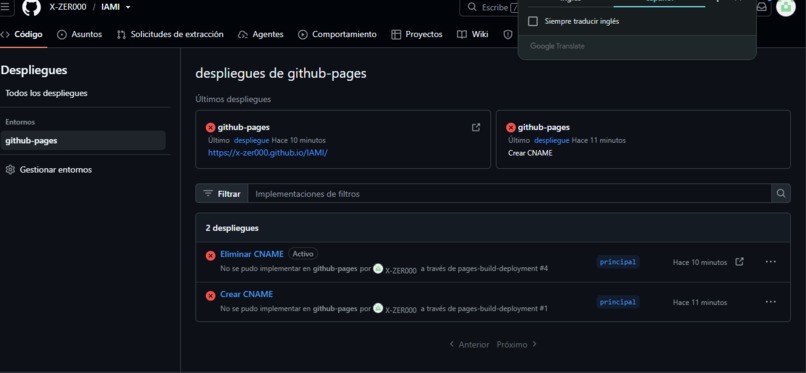Go to the GitHub Octocat home logo

coord(31,7)
